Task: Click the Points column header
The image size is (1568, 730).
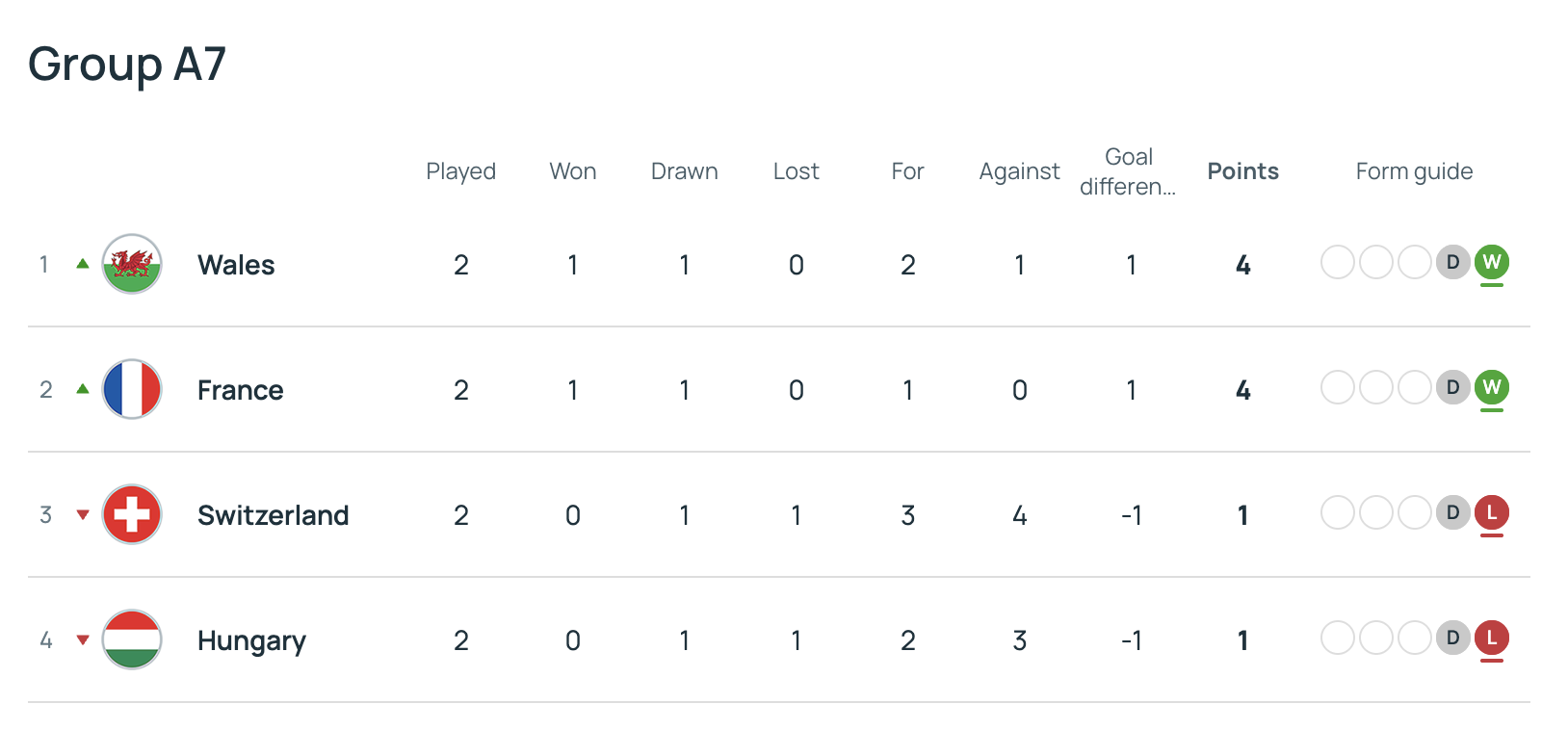Action: point(1242,171)
